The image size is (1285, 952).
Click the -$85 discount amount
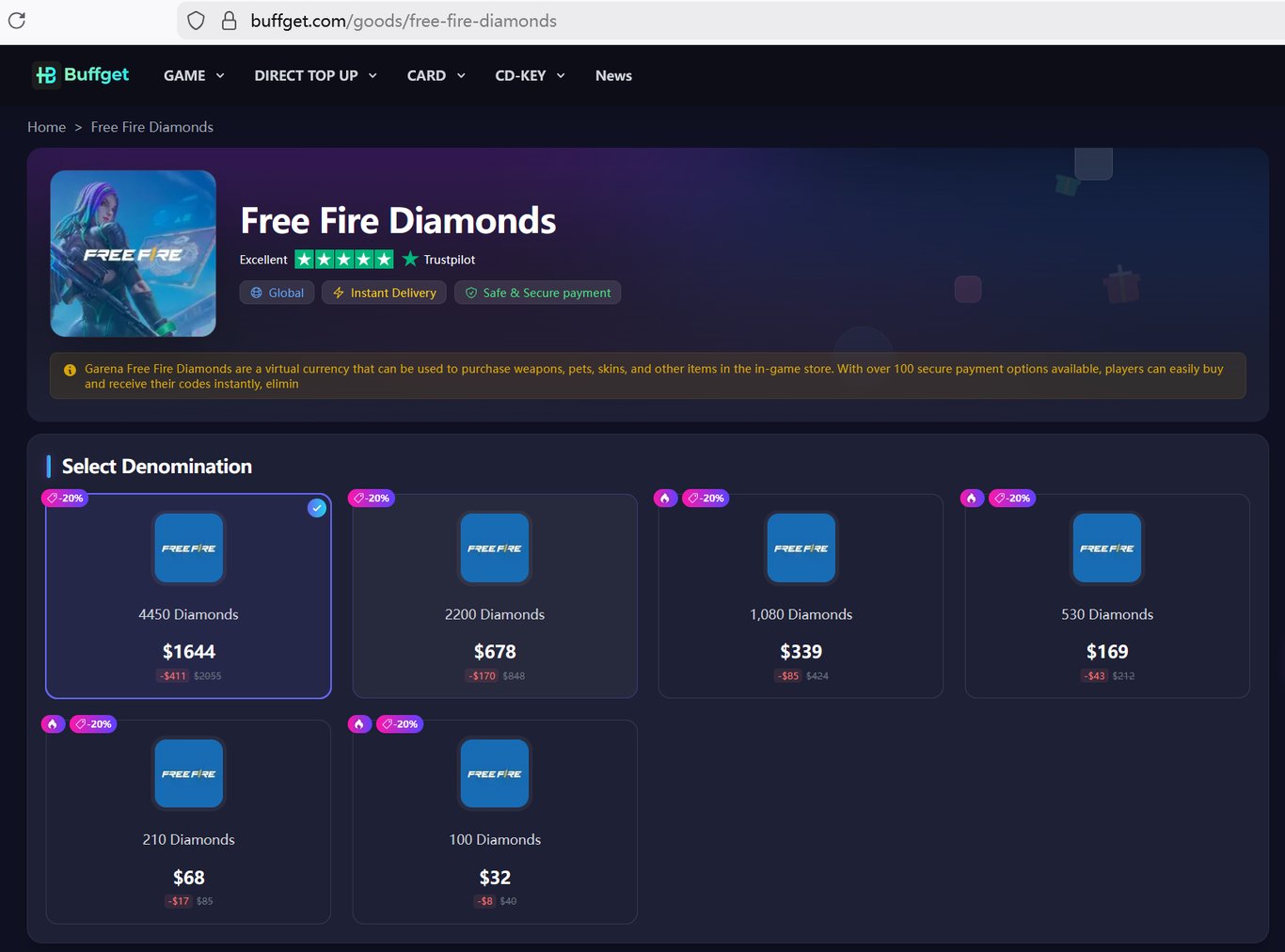point(788,675)
